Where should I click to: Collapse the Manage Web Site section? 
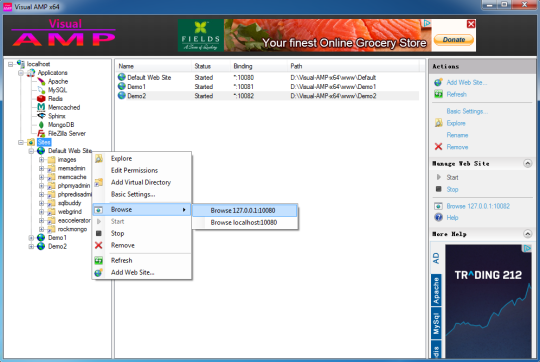pyautogui.click(x=527, y=163)
